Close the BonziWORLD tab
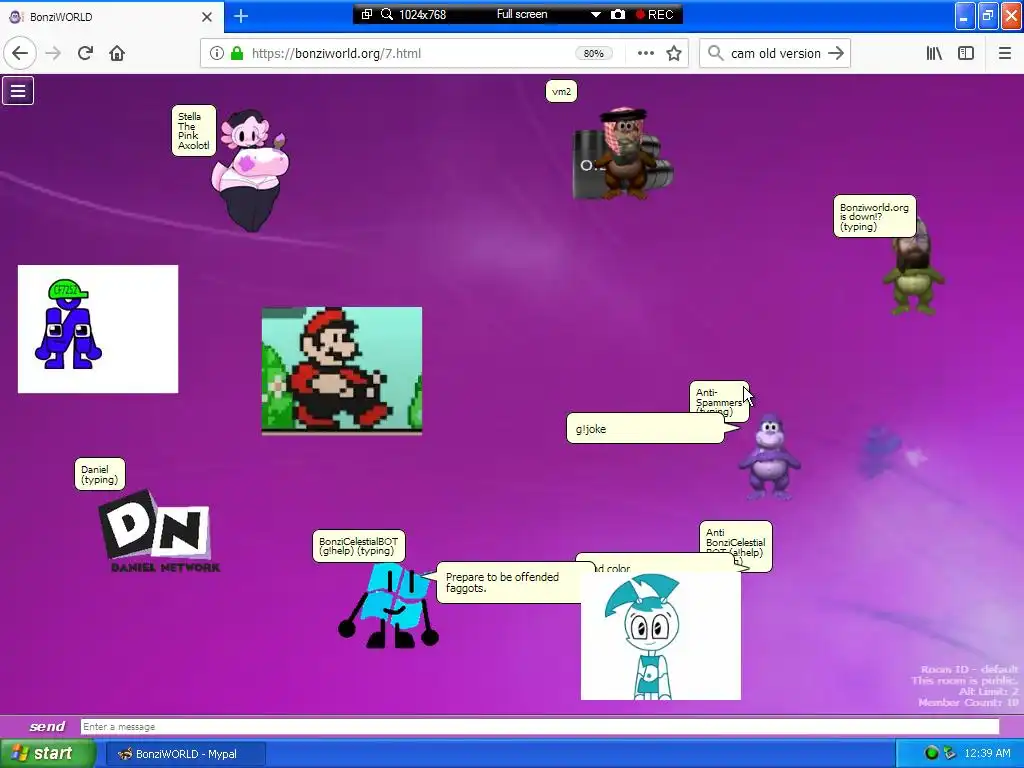The width and height of the screenshot is (1024, 768). tap(207, 17)
